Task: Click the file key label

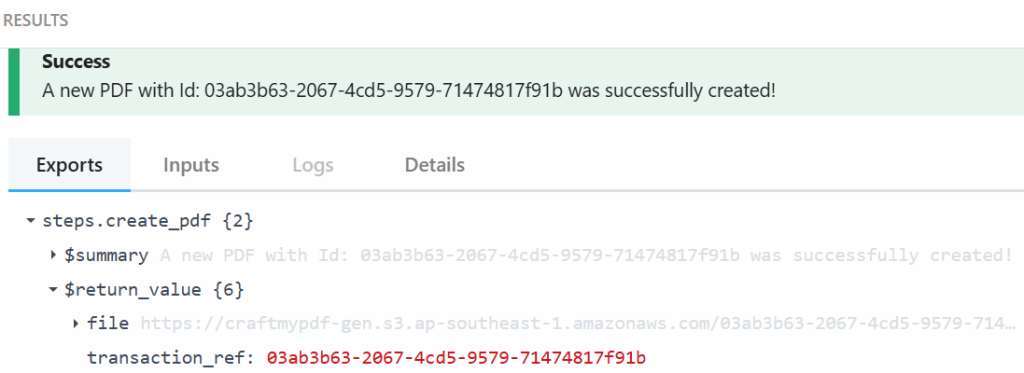Action: tap(108, 323)
